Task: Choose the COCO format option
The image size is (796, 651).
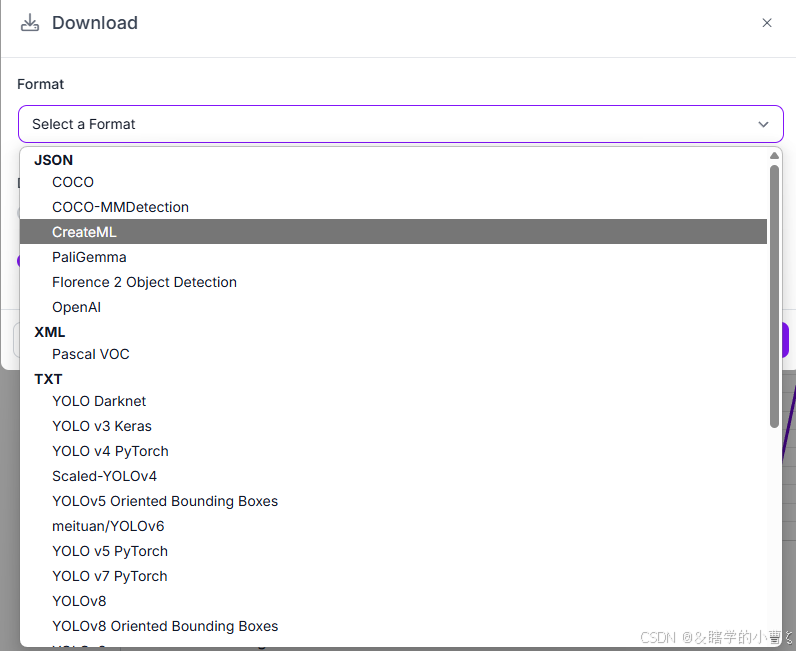Action: pyautogui.click(x=393, y=182)
